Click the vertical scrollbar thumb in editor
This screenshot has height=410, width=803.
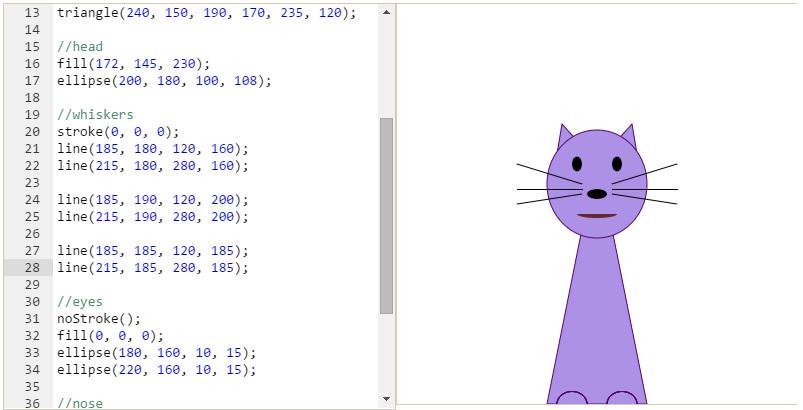(x=386, y=215)
